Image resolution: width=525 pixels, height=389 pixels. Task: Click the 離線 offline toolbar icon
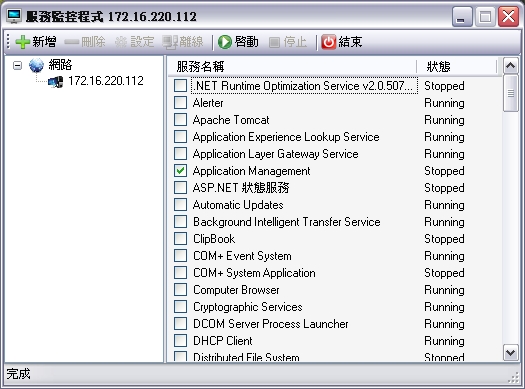point(170,42)
